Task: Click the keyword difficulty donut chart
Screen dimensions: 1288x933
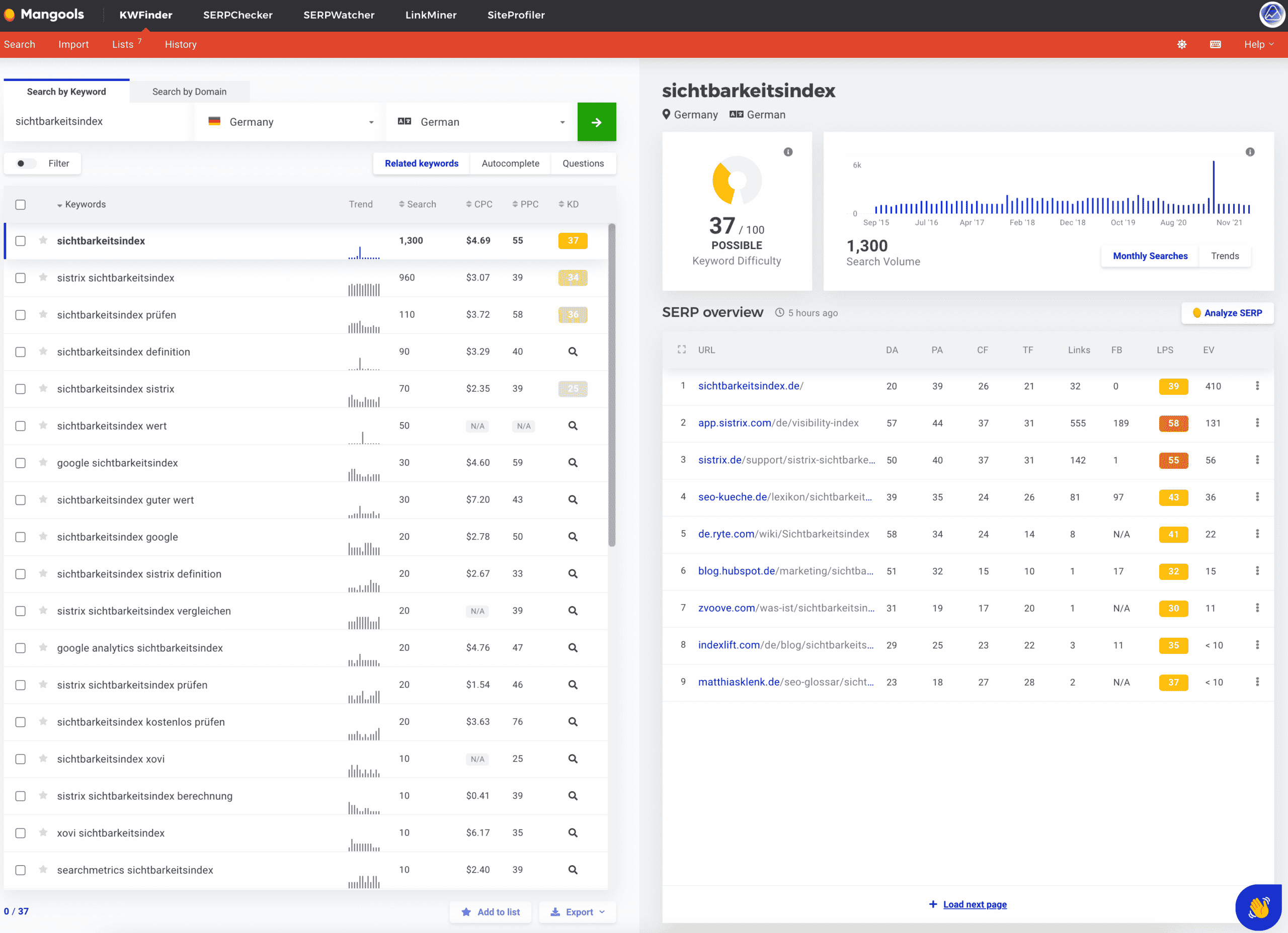Action: tap(737, 181)
